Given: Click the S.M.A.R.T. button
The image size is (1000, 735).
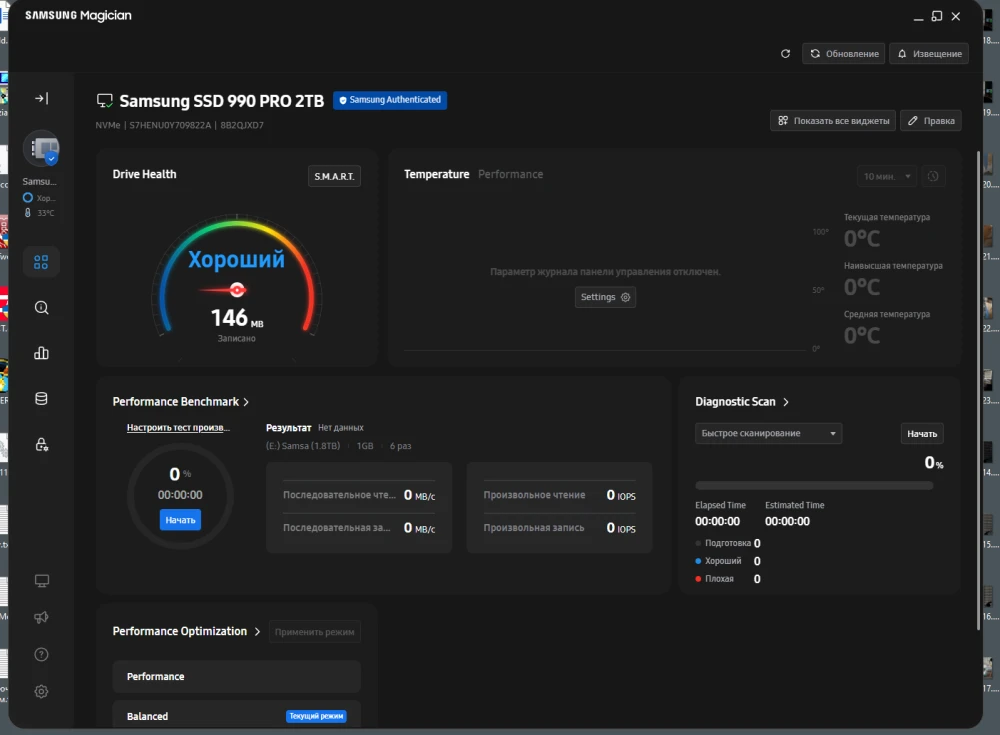Looking at the screenshot, I should [334, 176].
